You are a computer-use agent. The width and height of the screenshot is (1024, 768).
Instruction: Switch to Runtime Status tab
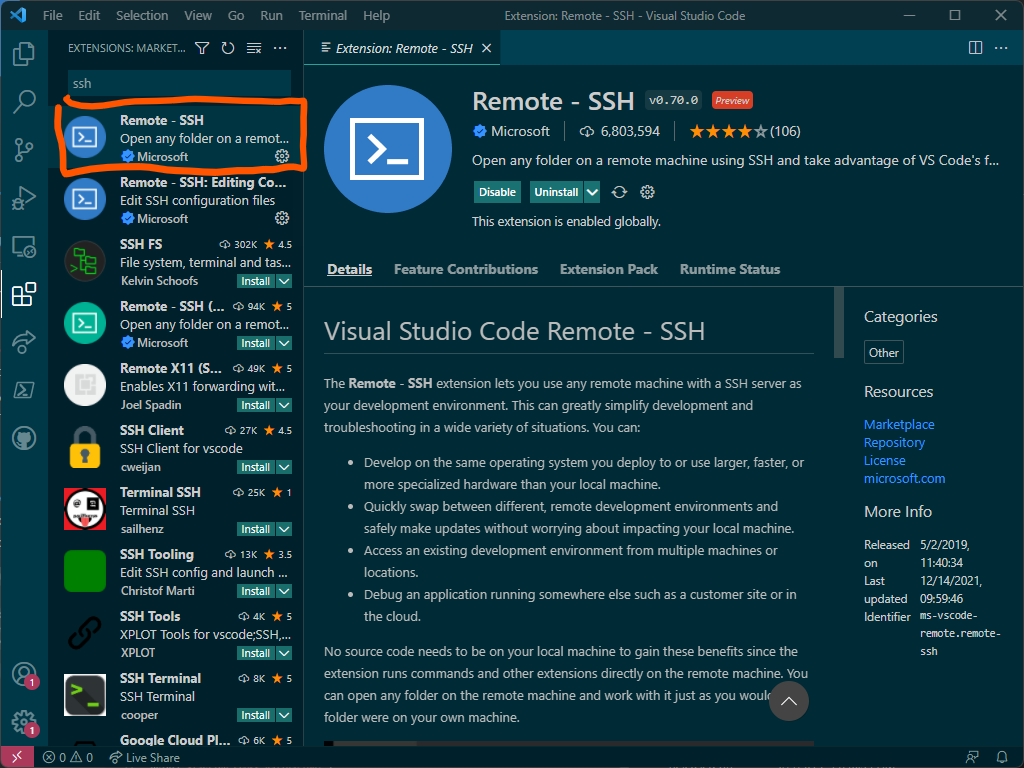730,269
